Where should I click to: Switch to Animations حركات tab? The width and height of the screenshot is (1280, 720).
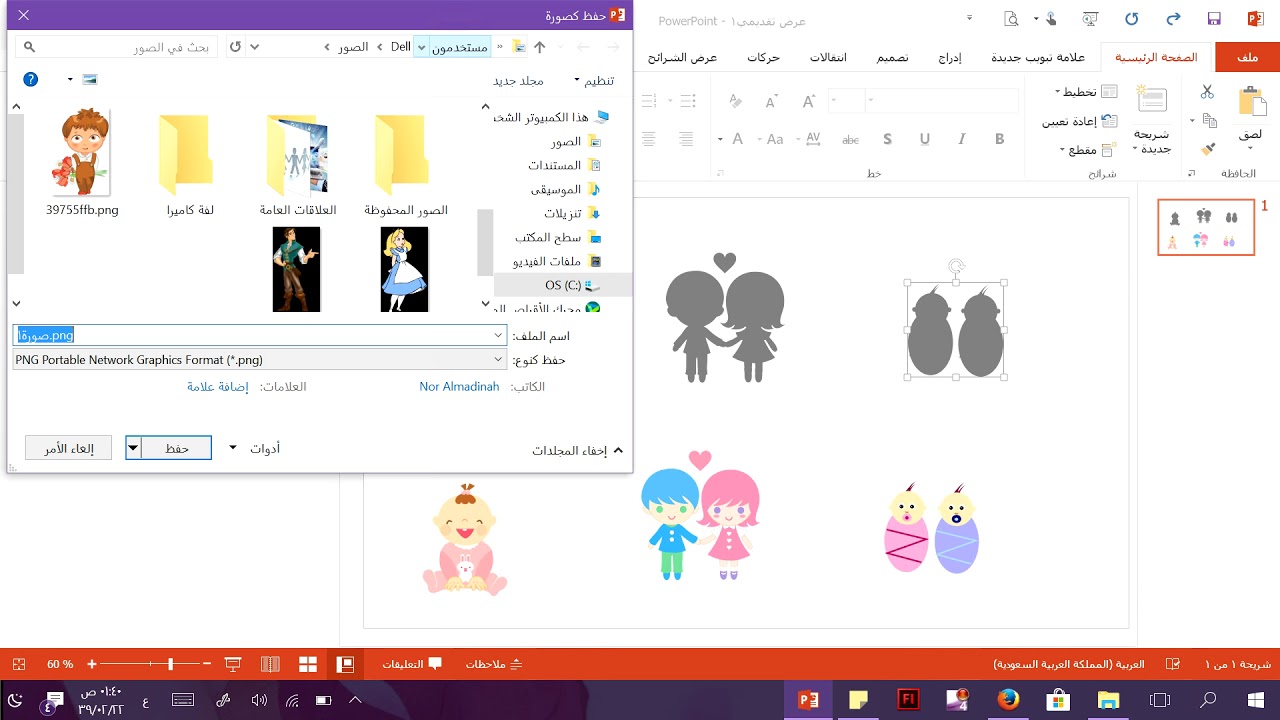[x=763, y=57]
